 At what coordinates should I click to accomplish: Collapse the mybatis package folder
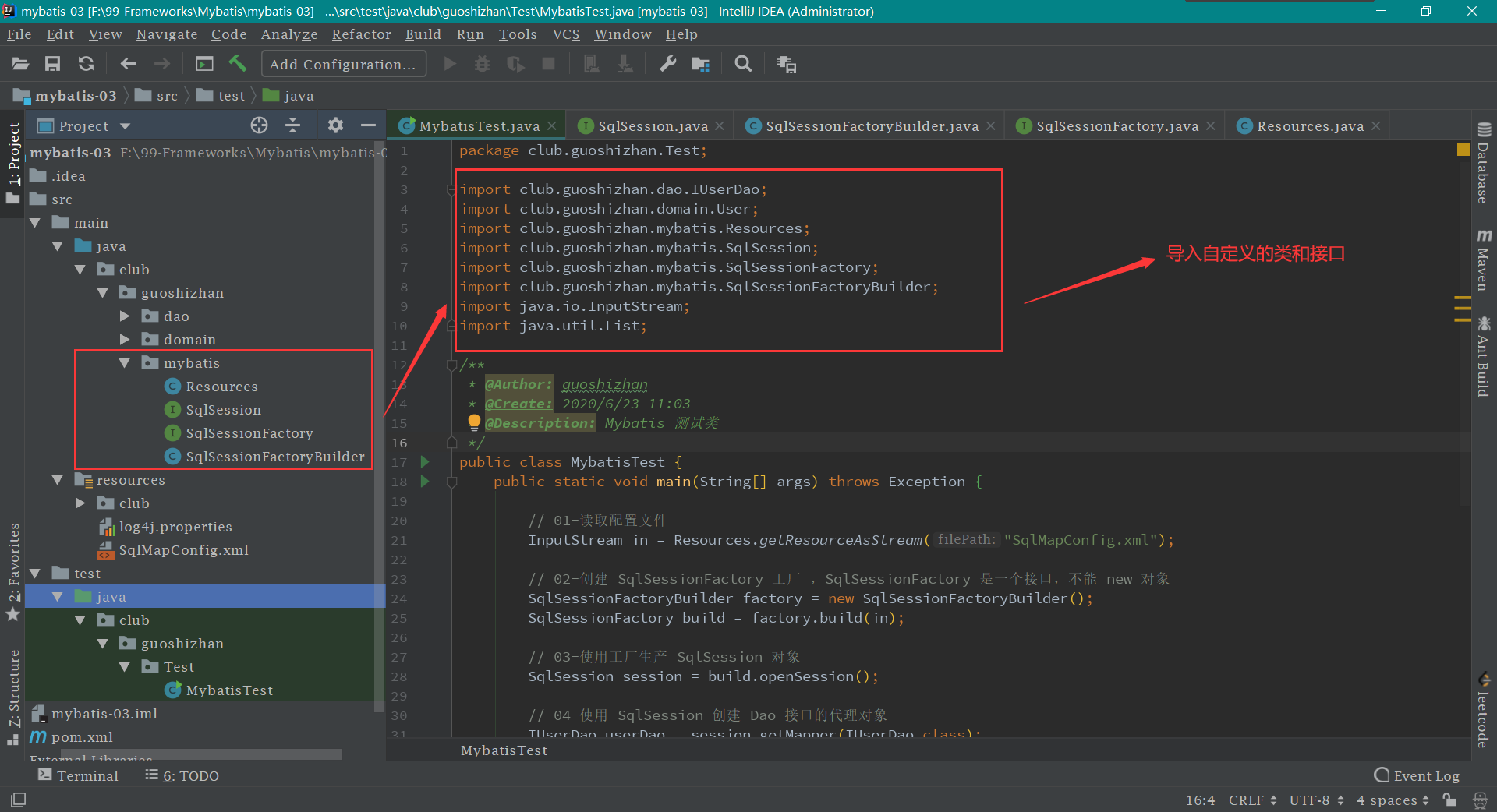tap(125, 363)
